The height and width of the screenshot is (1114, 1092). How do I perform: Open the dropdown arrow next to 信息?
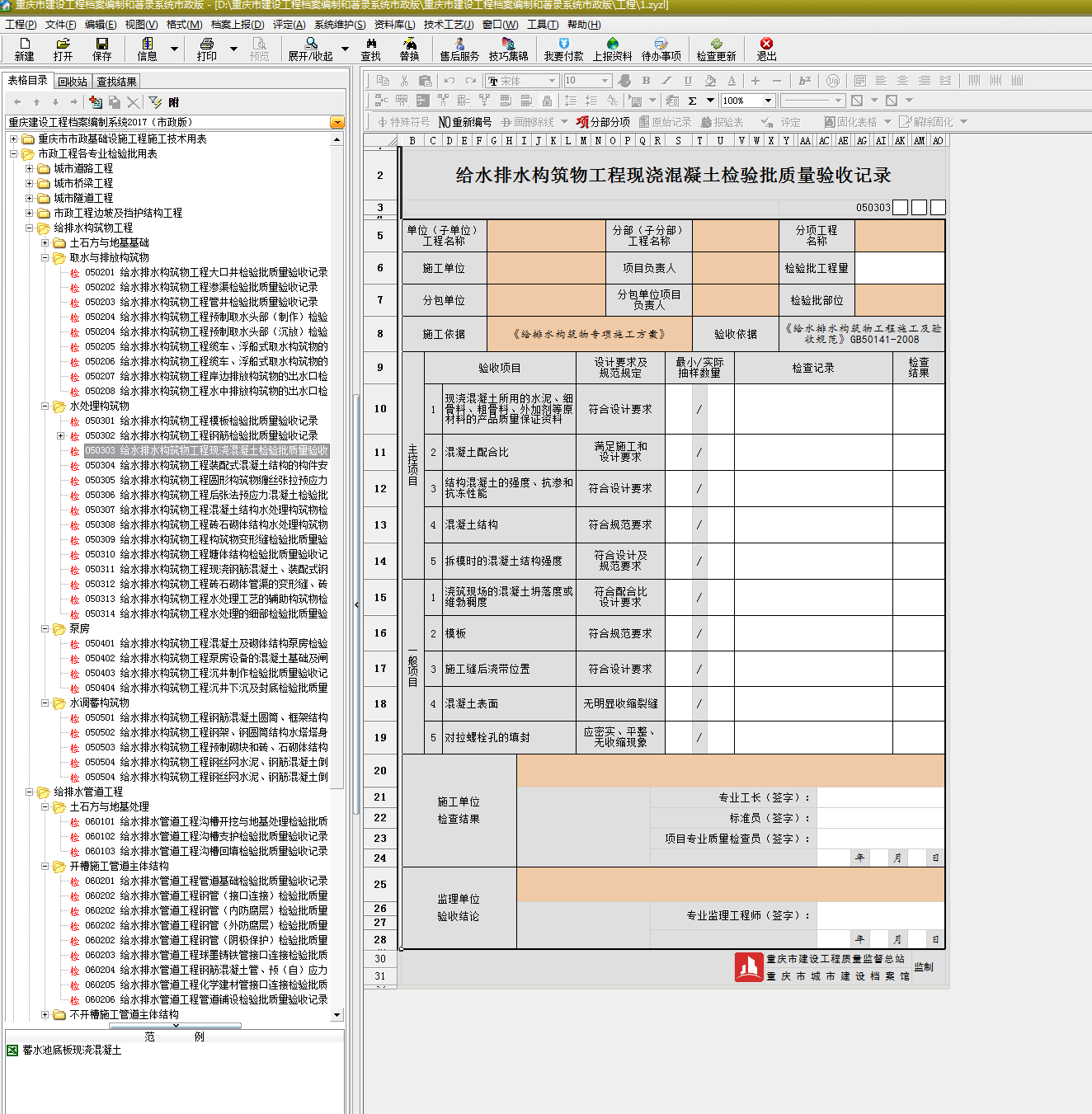pos(174,49)
